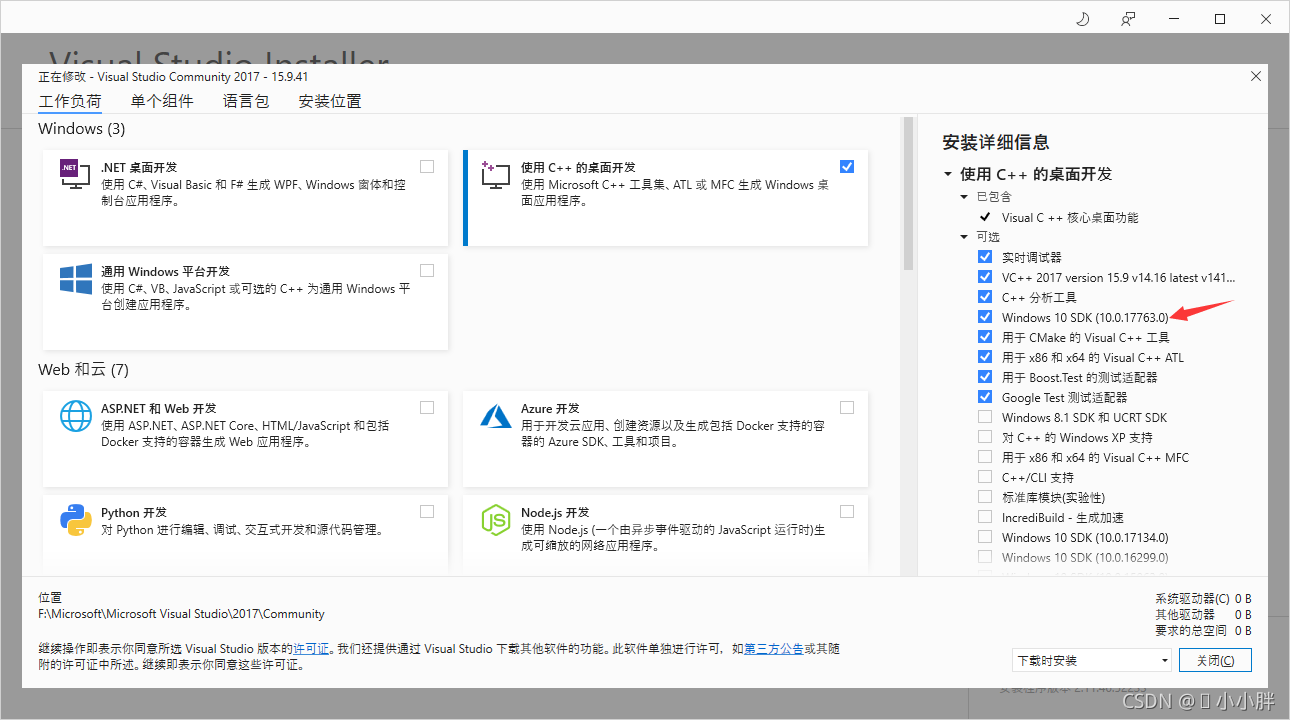Collapse 使用 C++ 的桌面开发 details section

[x=948, y=174]
